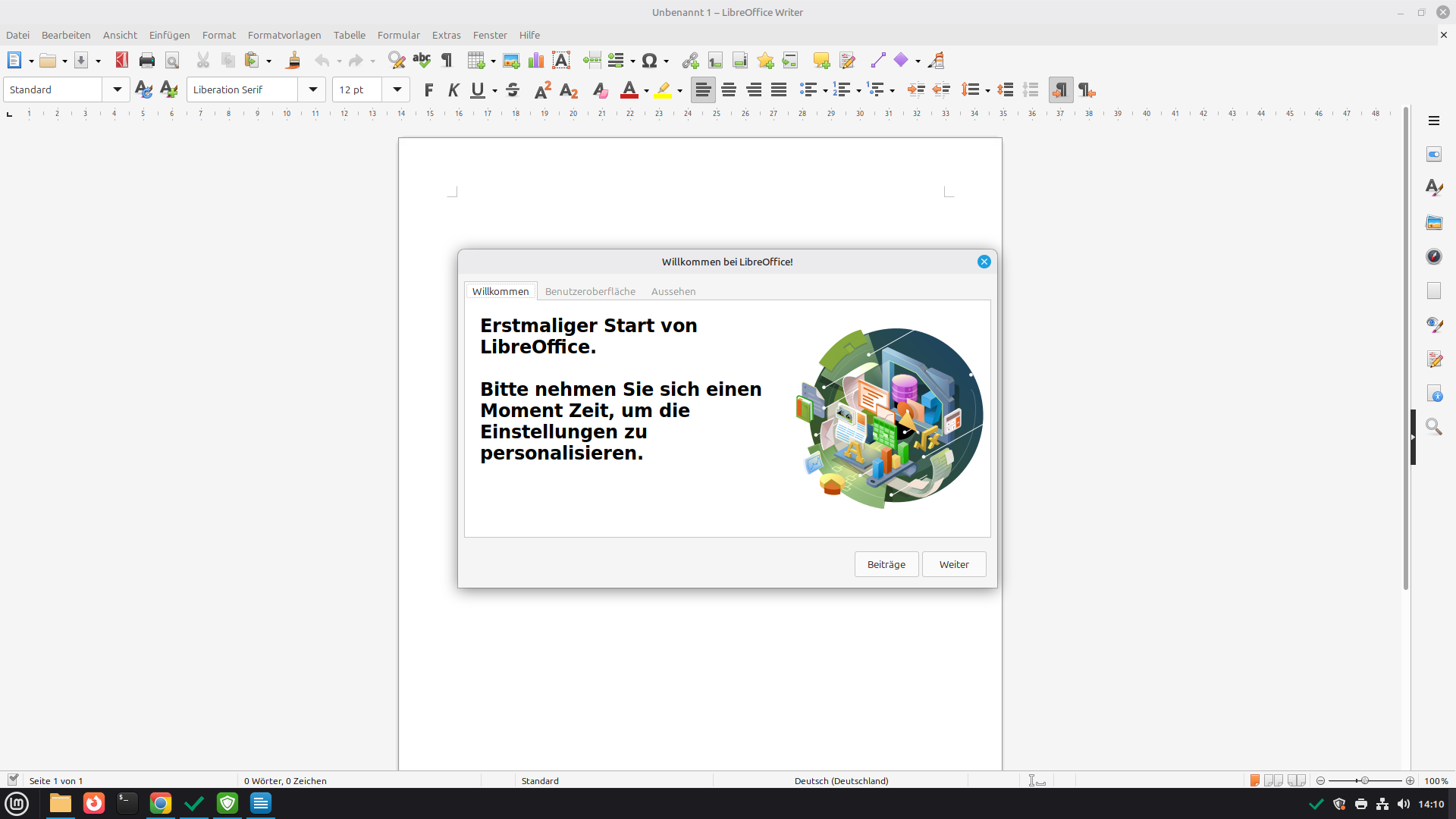Open sidebar settings hamburger menu
This screenshot has width=1456, height=819.
[x=1434, y=121]
